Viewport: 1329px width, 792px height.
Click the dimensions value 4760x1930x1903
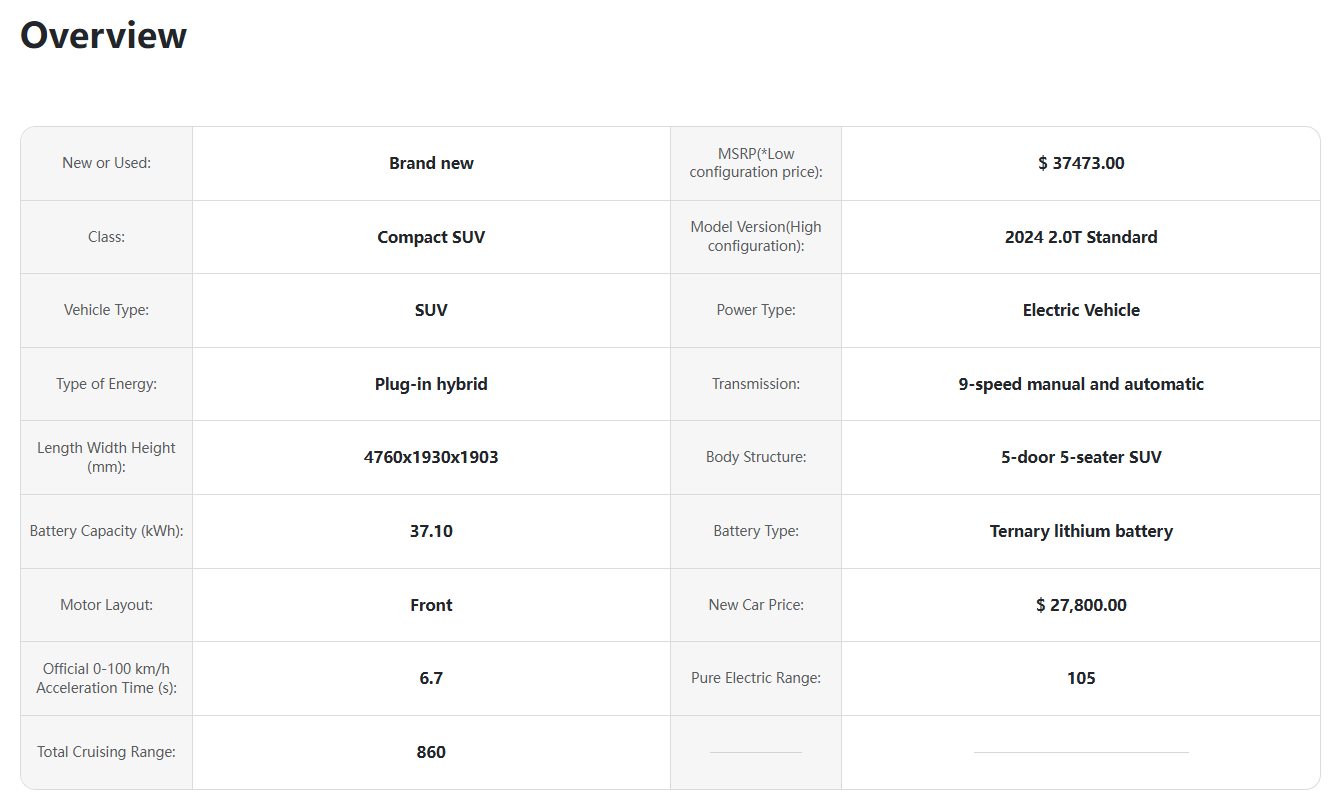(x=431, y=457)
